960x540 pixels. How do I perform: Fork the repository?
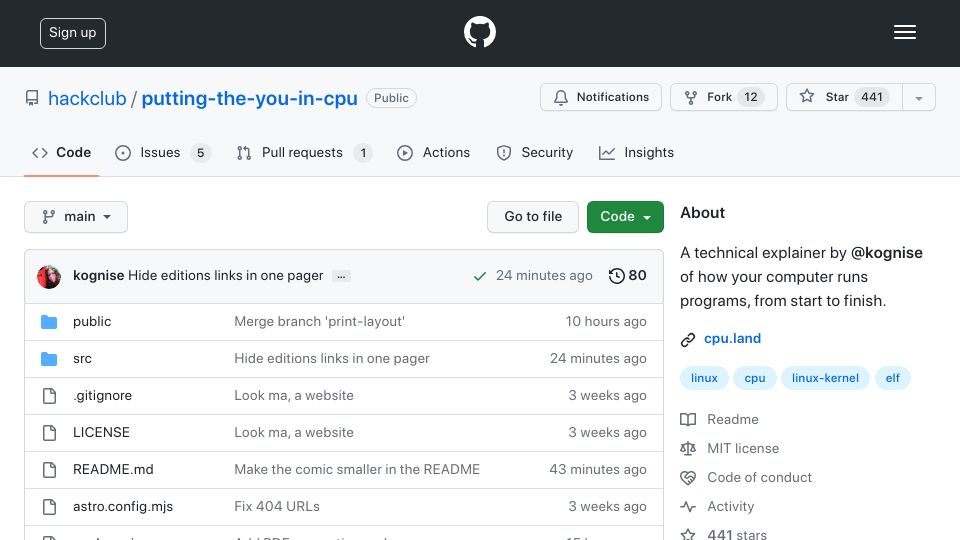click(724, 97)
